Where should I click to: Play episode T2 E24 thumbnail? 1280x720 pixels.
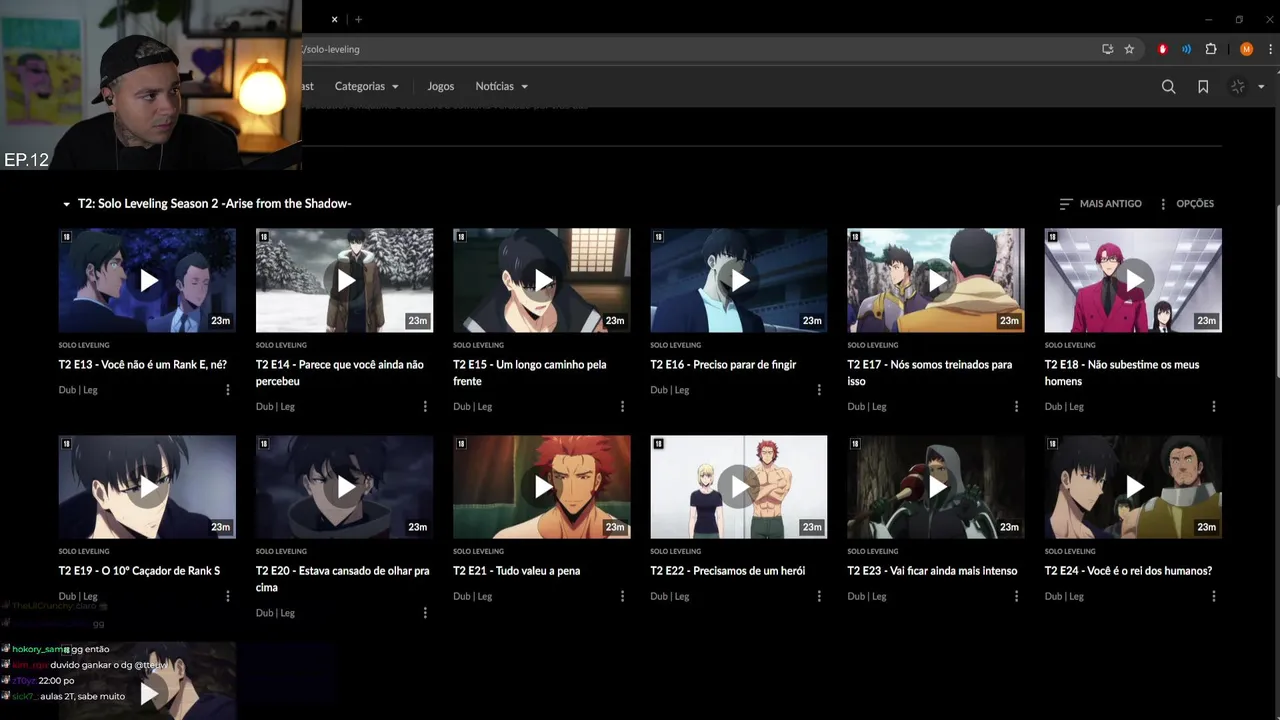pos(1133,487)
